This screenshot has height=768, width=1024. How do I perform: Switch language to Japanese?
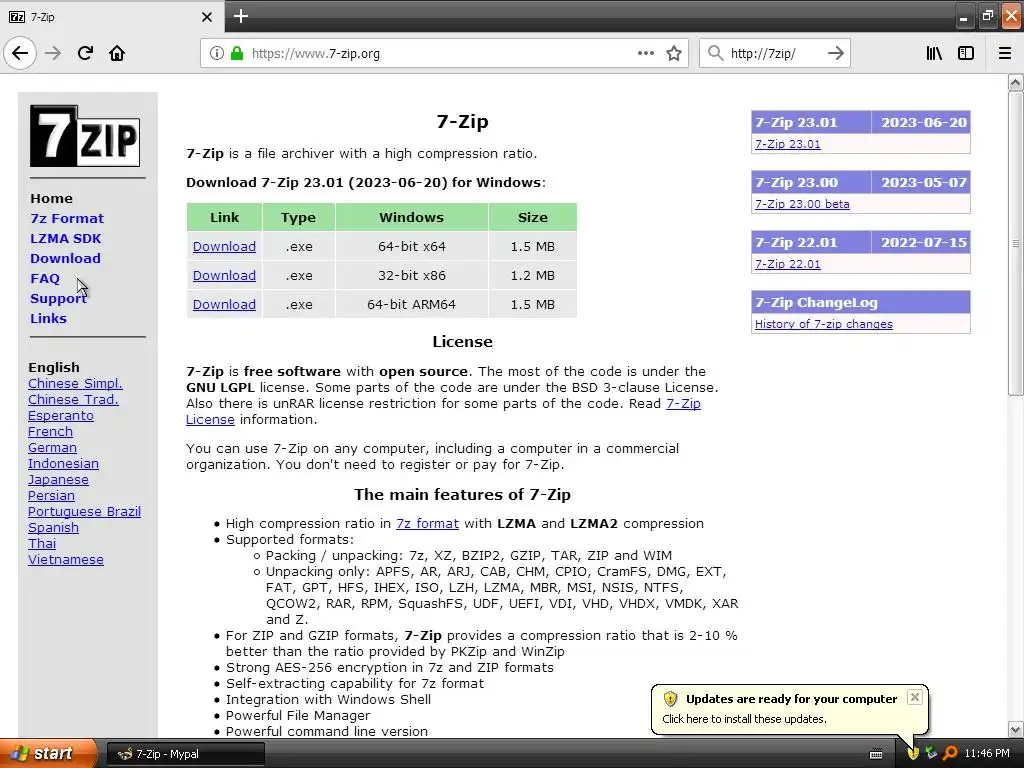point(58,479)
